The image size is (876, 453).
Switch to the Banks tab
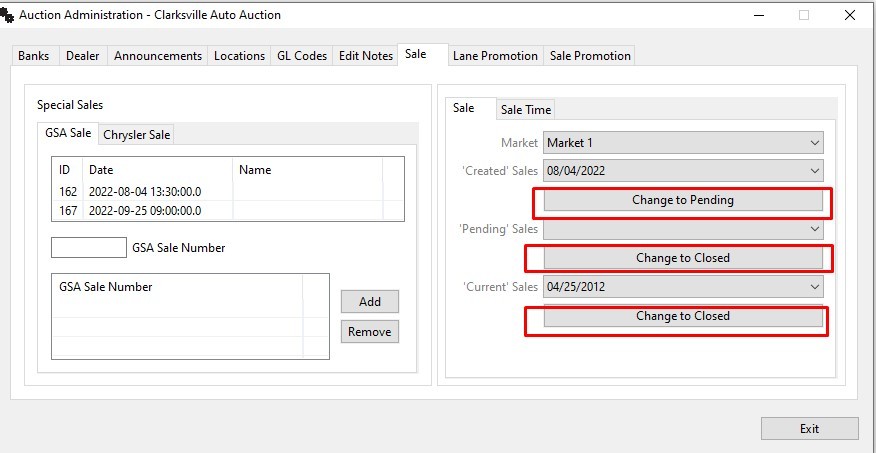pyautogui.click(x=34, y=56)
